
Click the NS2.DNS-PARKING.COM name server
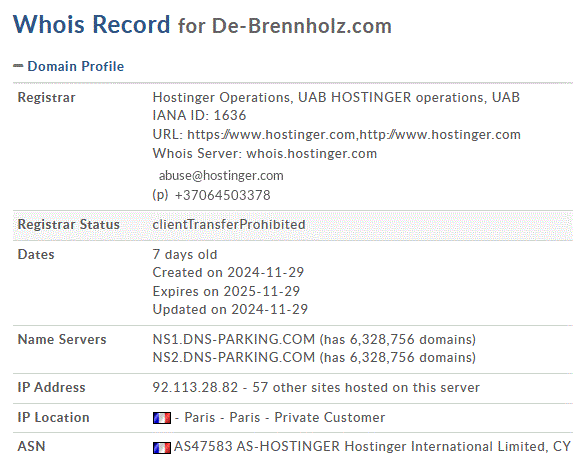click(234, 357)
